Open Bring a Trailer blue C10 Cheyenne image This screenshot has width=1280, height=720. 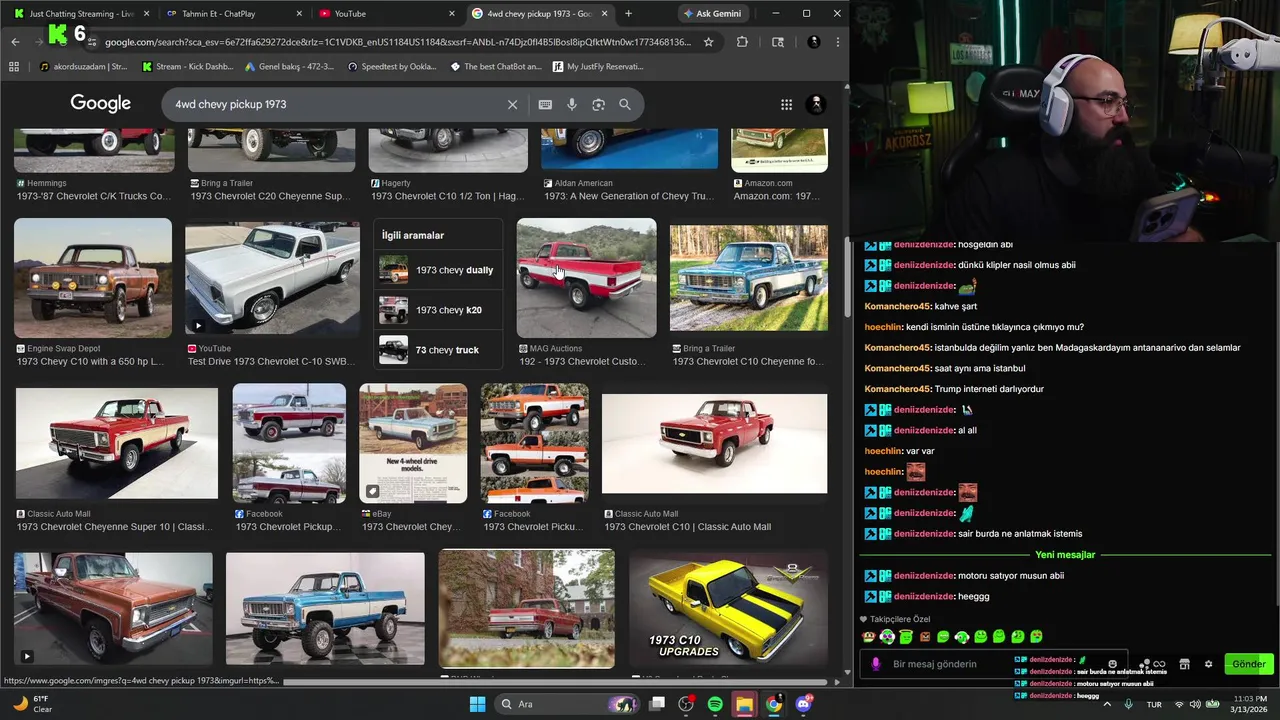tap(748, 278)
